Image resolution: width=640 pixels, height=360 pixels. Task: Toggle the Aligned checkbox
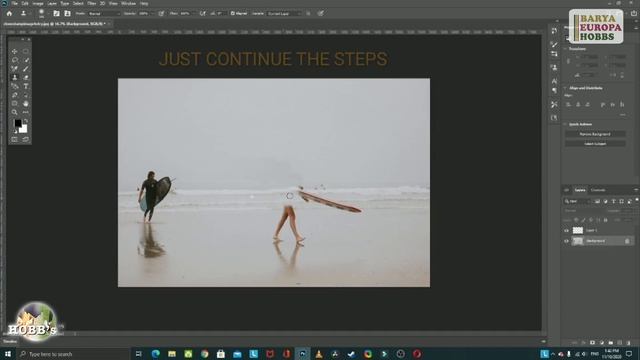(x=233, y=13)
